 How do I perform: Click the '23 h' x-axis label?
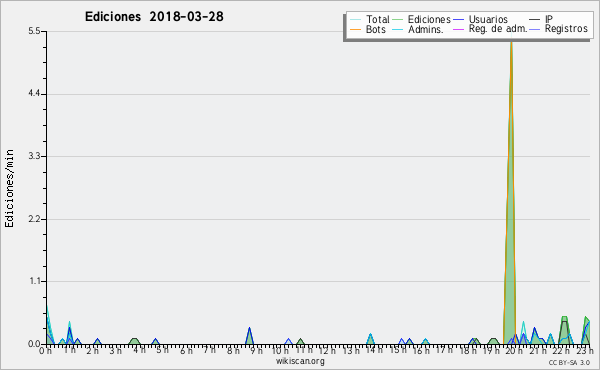pos(585,351)
